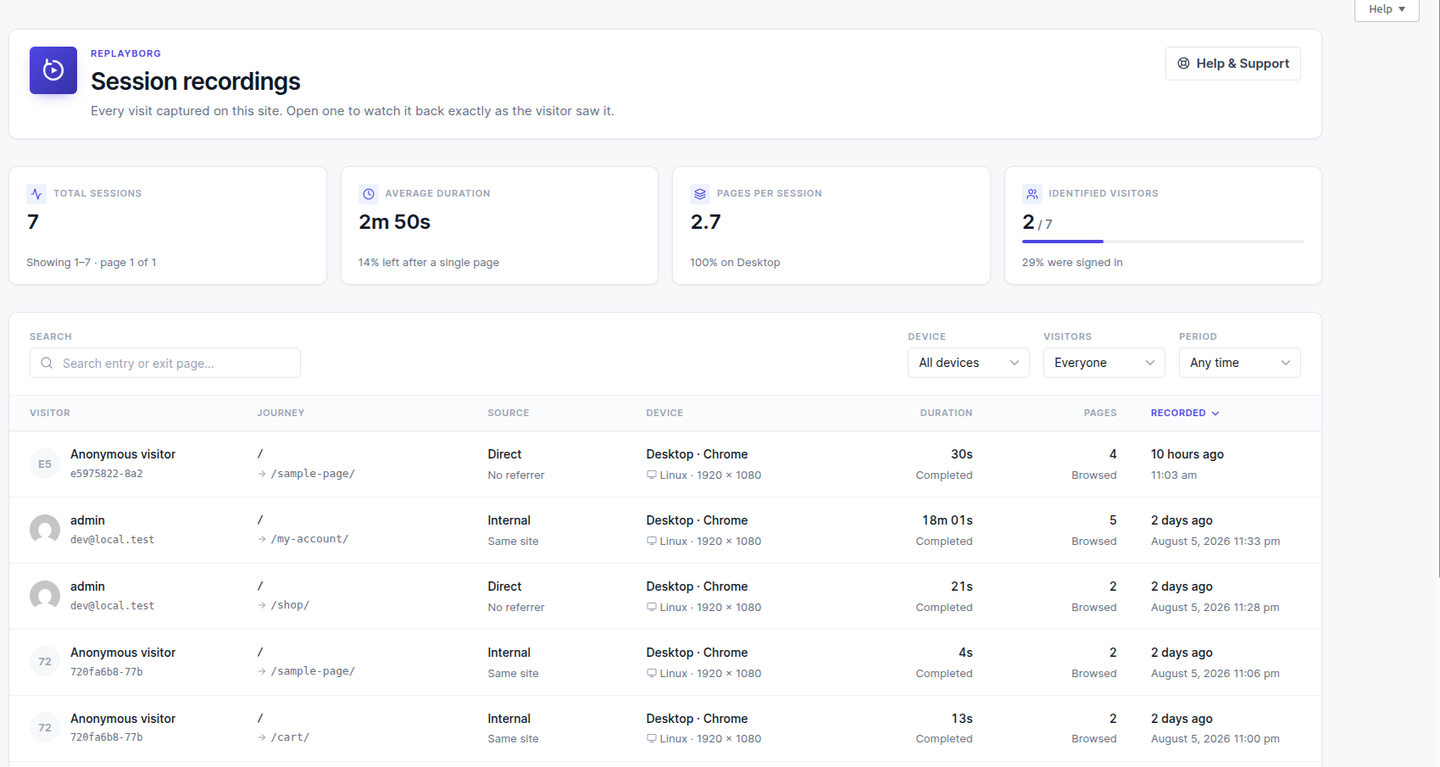Image resolution: width=1440 pixels, height=767 pixels.
Task: Click the 18m 01s duration value
Action: pyautogui.click(x=947, y=520)
